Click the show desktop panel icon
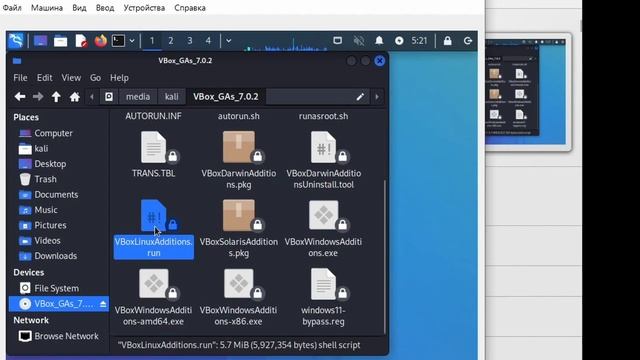 (40, 41)
